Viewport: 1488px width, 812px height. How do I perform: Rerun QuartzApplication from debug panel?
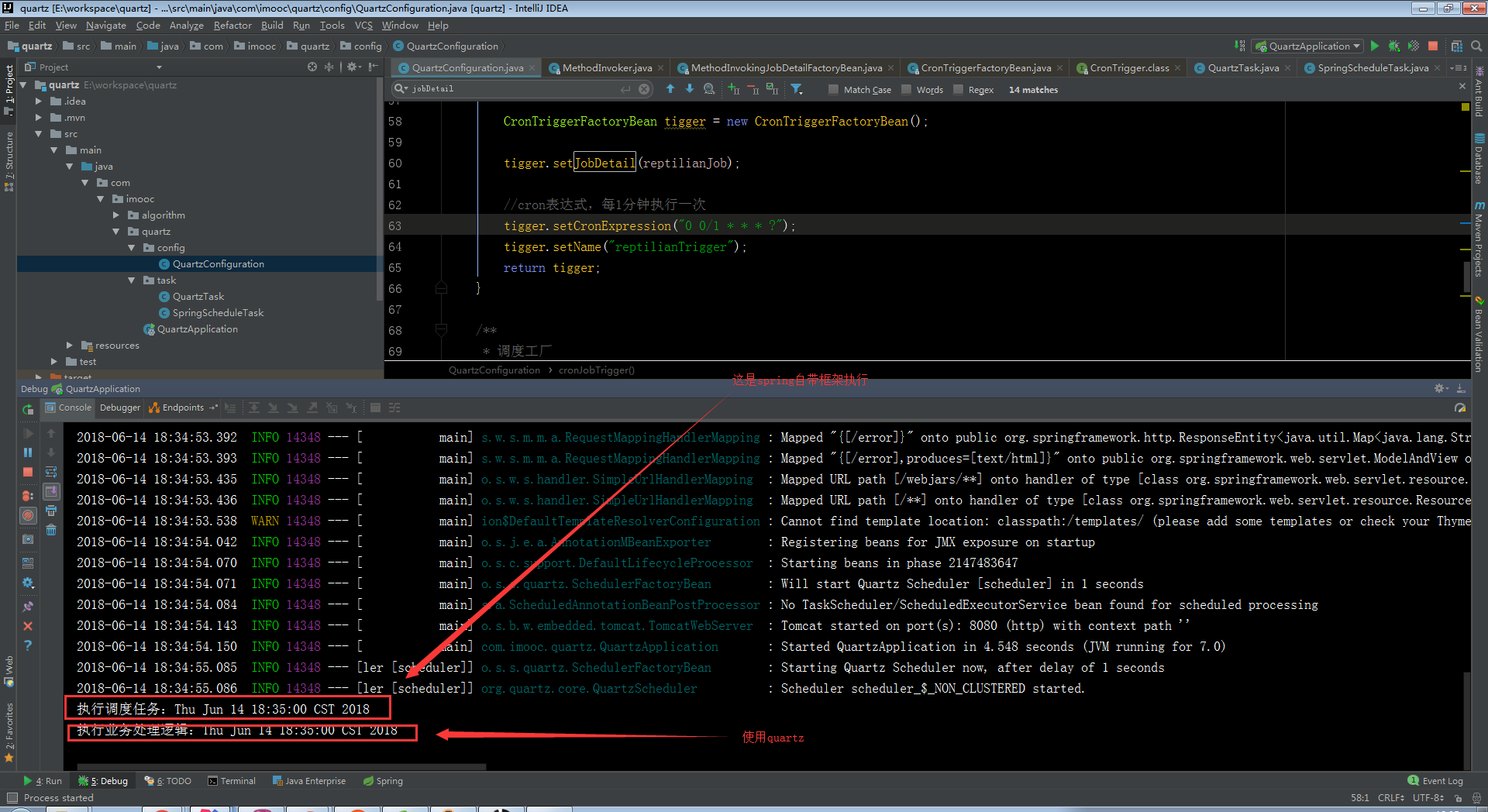tap(28, 409)
